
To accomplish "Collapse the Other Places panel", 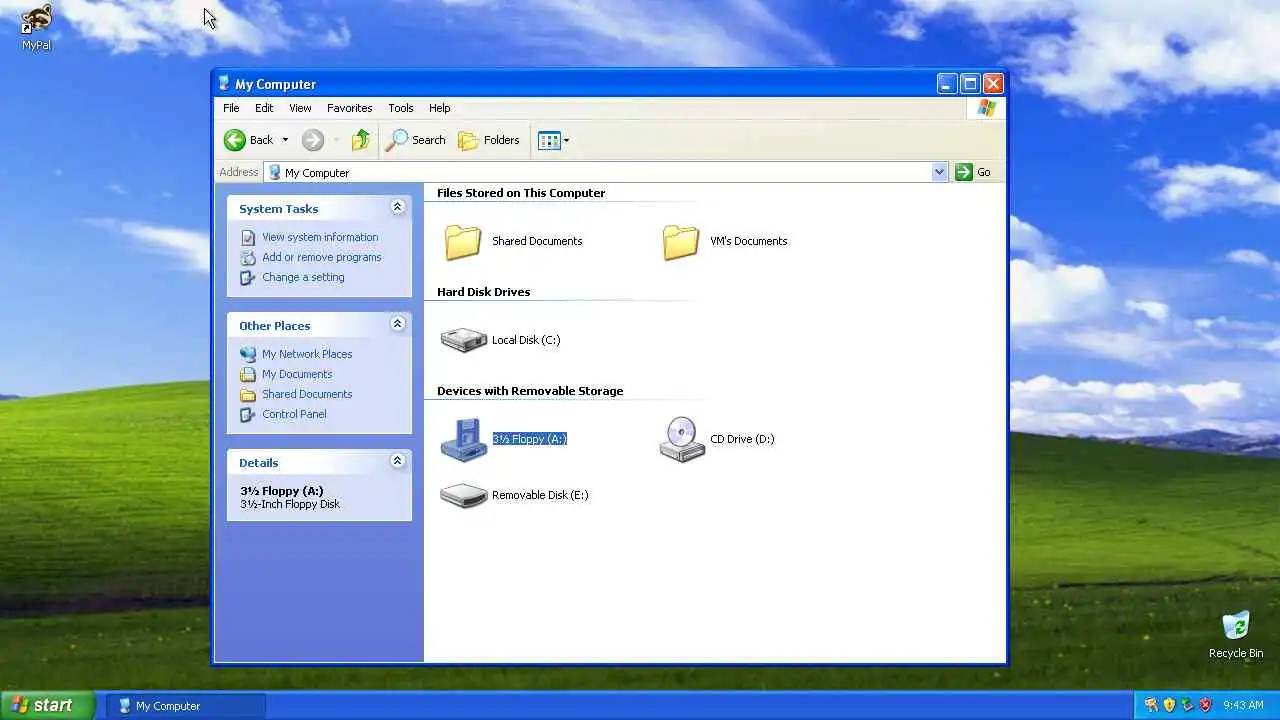I will click(397, 324).
